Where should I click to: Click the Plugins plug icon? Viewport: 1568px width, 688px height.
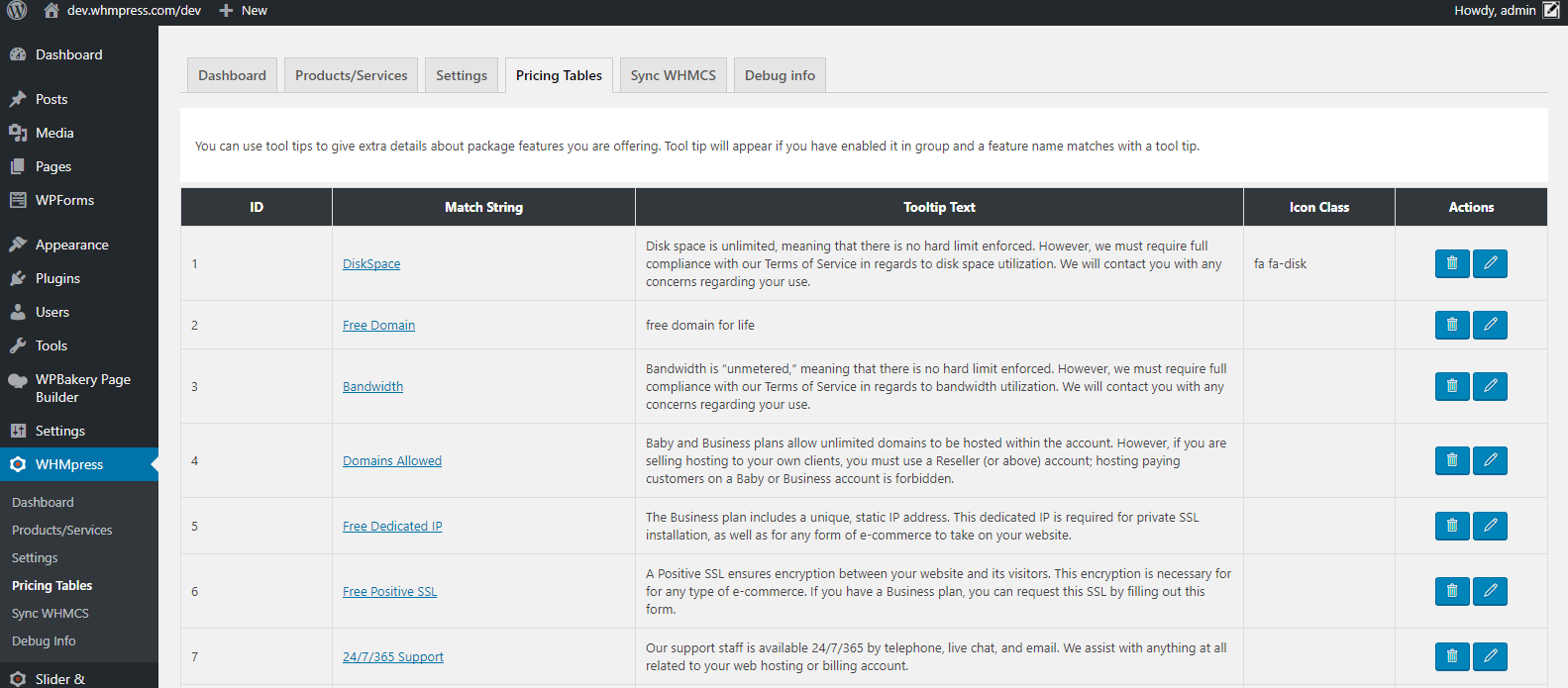point(18,278)
